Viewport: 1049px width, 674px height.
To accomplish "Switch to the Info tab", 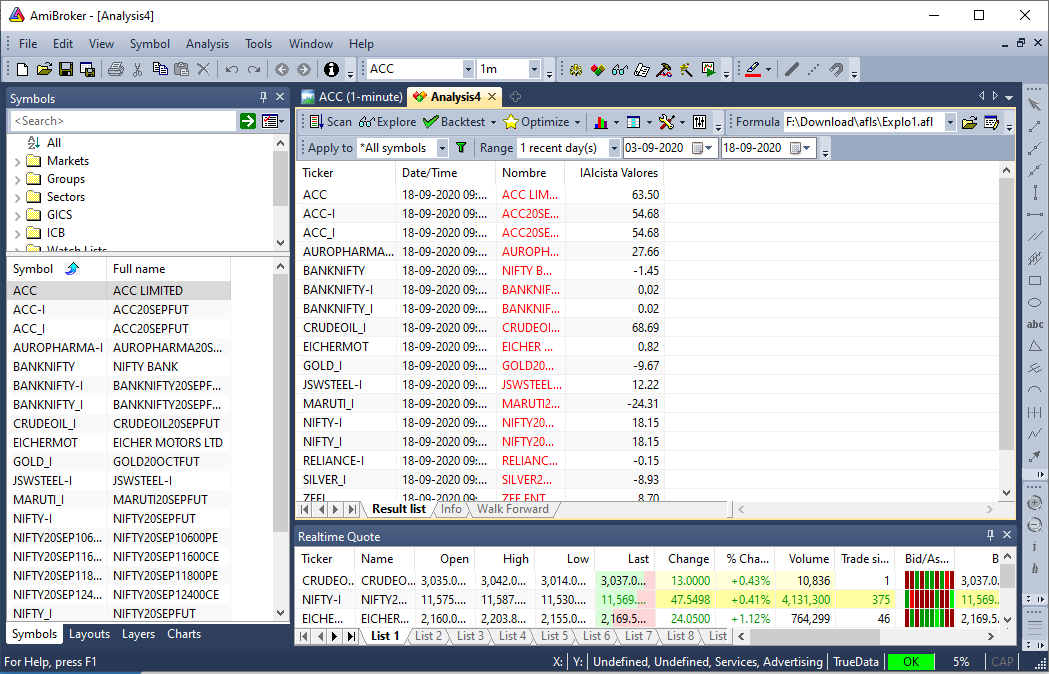I will [451, 509].
